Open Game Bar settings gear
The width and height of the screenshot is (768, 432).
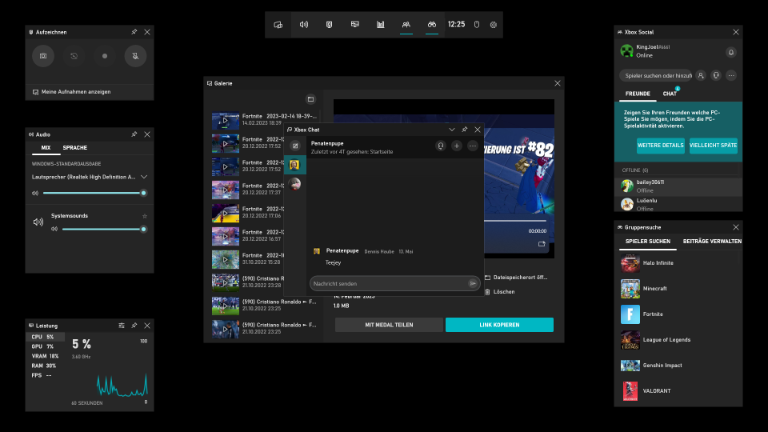tap(493, 24)
